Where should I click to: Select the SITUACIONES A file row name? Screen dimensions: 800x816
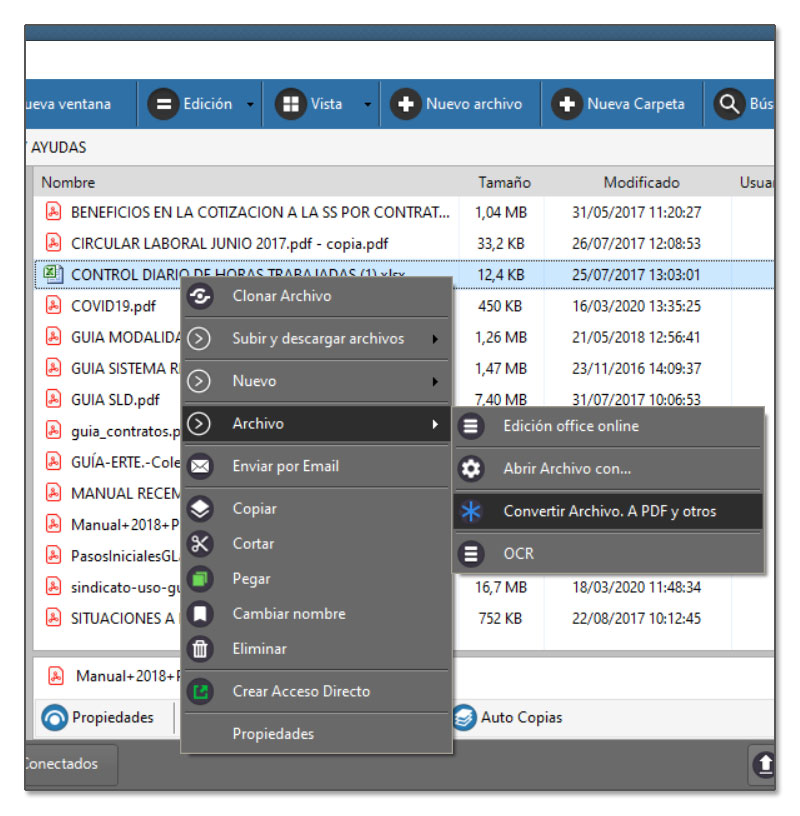123,618
